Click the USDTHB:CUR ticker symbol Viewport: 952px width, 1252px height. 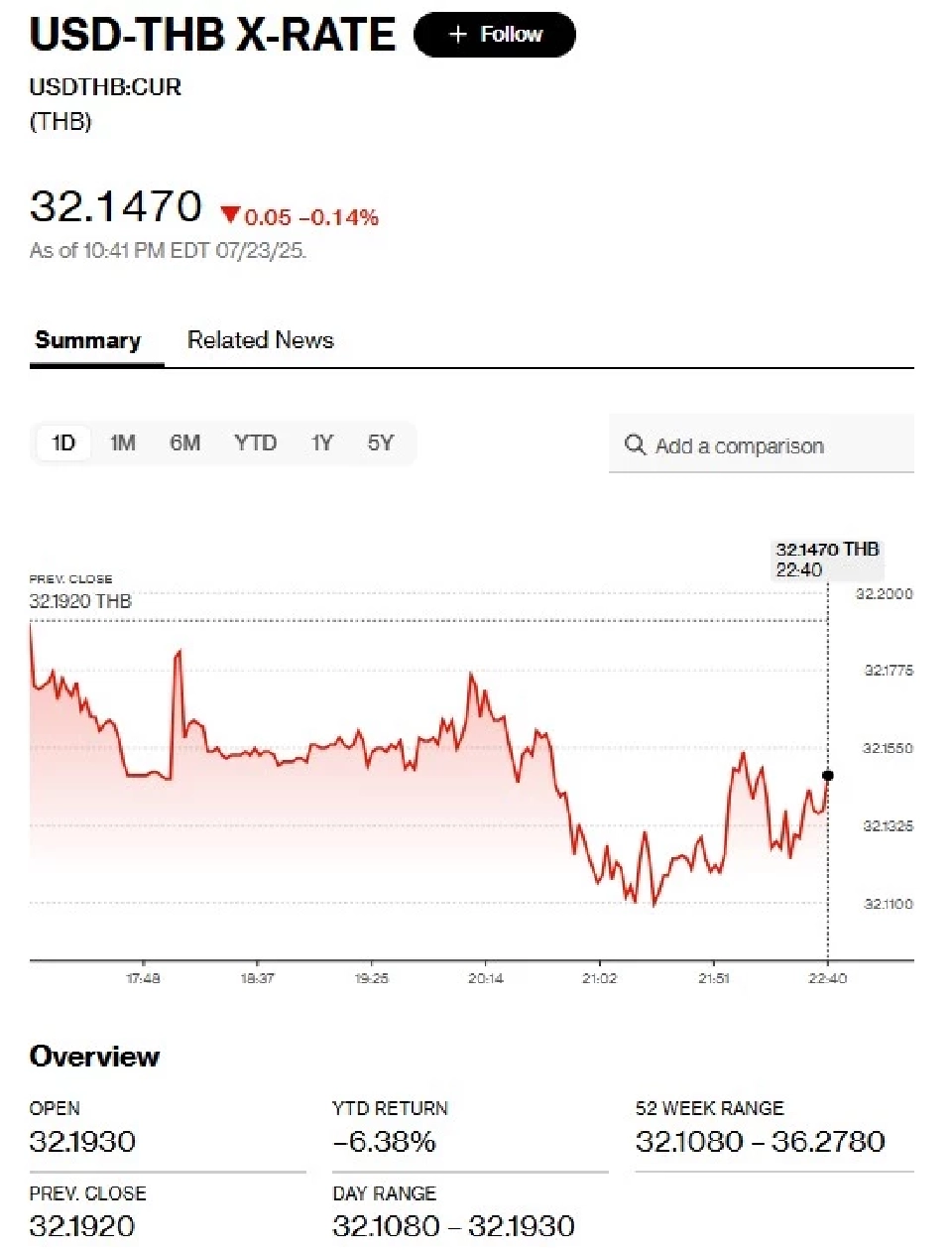(105, 87)
